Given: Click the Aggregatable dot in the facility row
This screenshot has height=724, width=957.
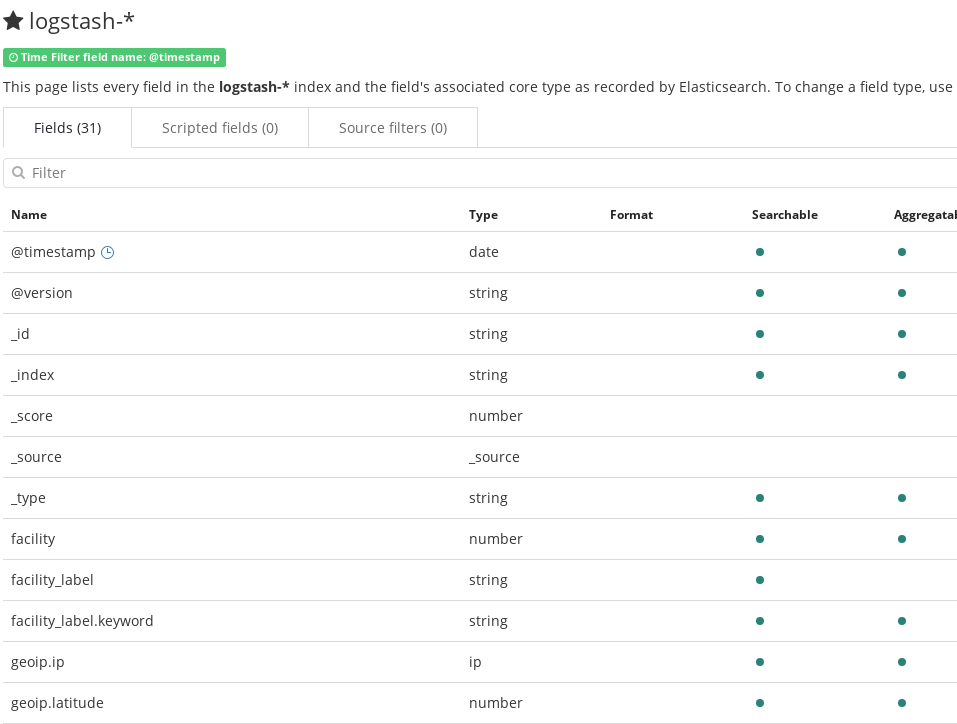Looking at the screenshot, I should pos(902,539).
